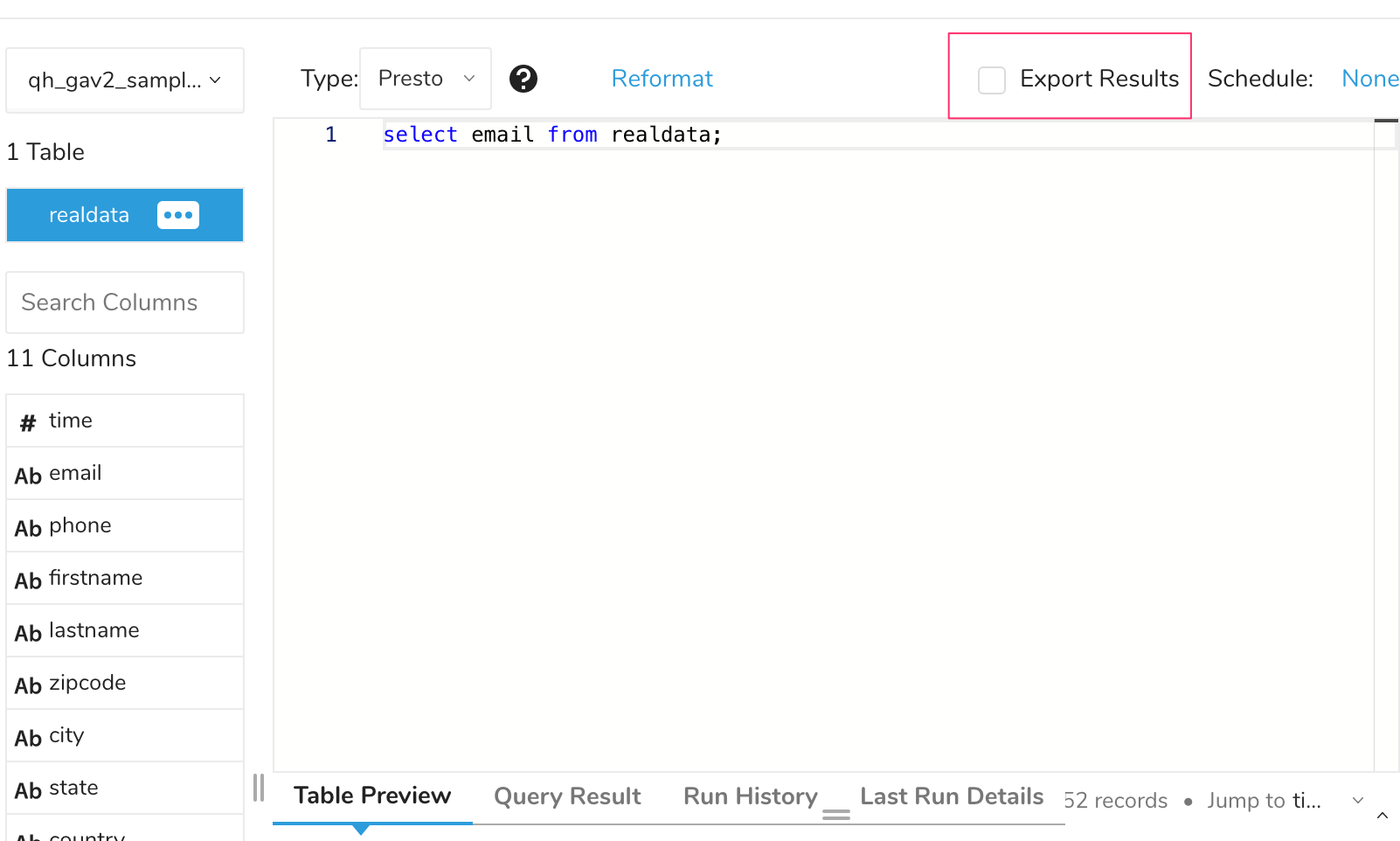
Task: Switch to the Query Result tab
Action: 567,796
